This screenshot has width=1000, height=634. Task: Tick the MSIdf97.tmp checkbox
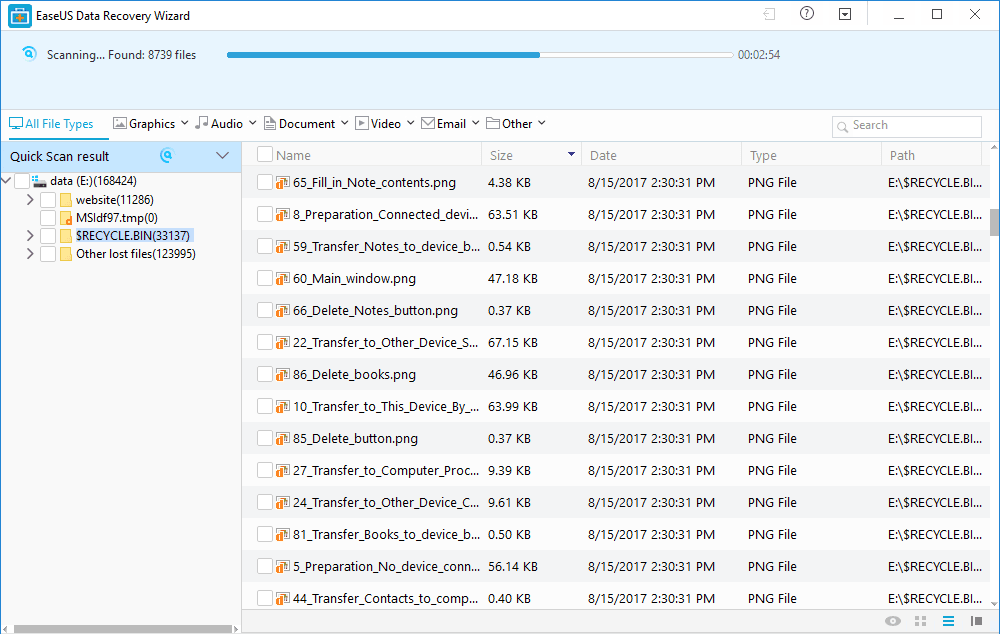tap(48, 218)
